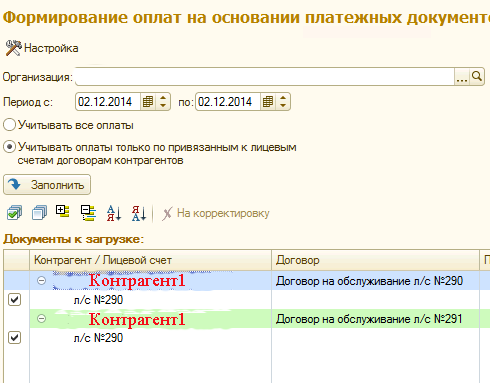
Task: Sort descending Я-А icon
Action: tap(139, 213)
